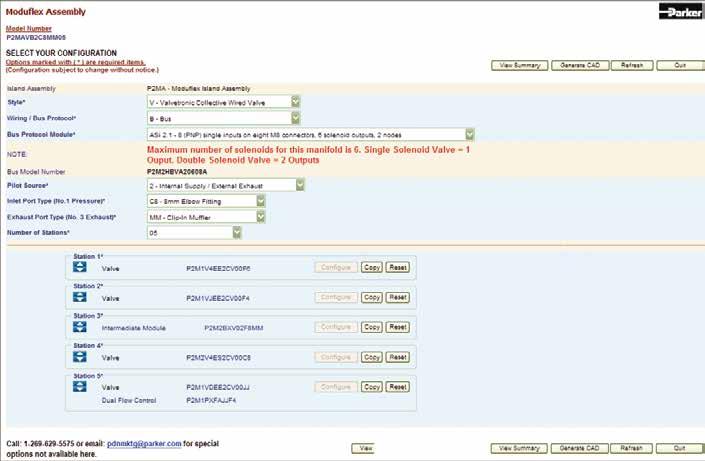Viewport: 705px width, 461px height.
Task: Open the Style dropdown
Action: pos(223,102)
